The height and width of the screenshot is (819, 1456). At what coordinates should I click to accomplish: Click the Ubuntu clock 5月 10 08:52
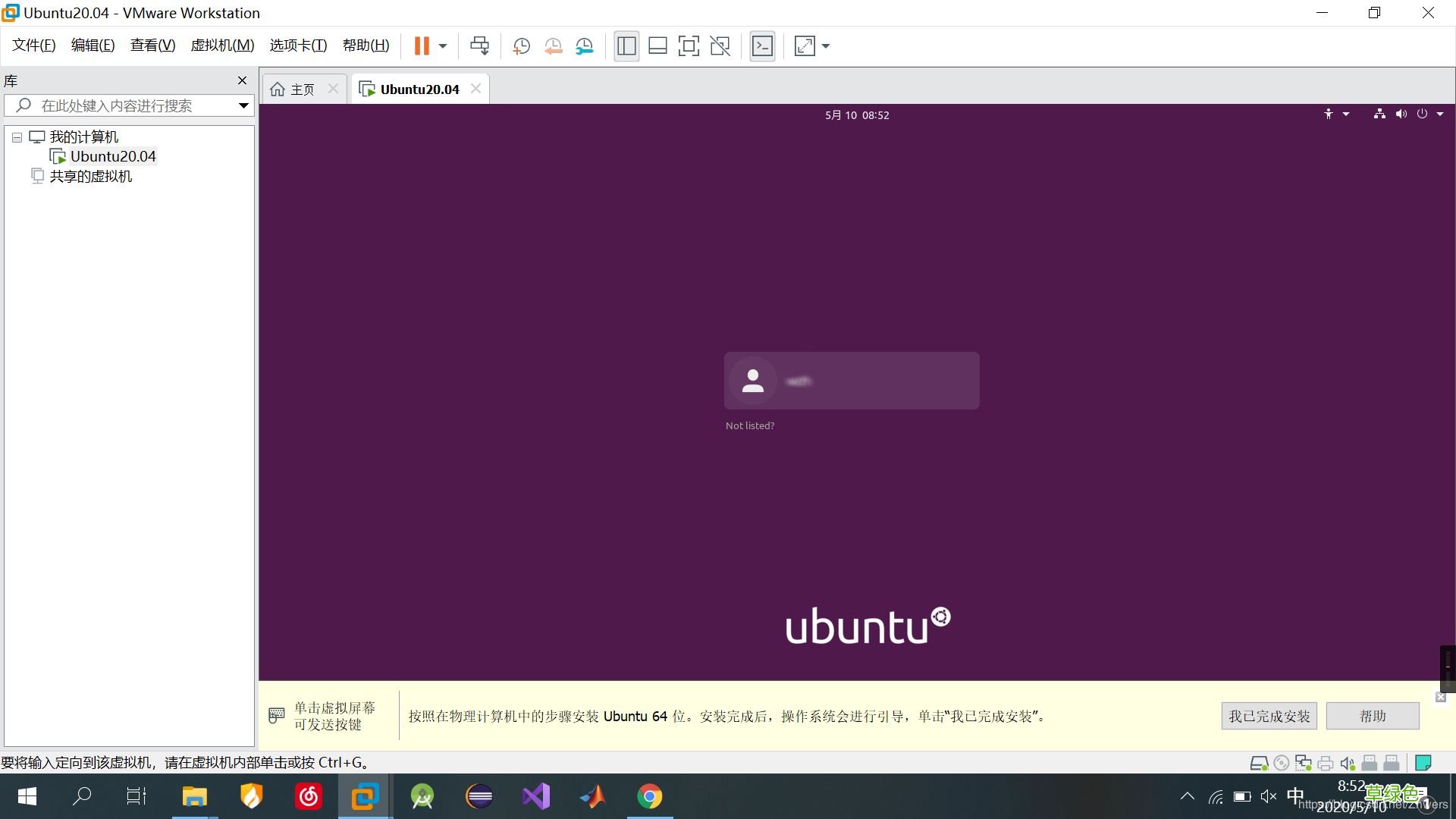click(857, 115)
